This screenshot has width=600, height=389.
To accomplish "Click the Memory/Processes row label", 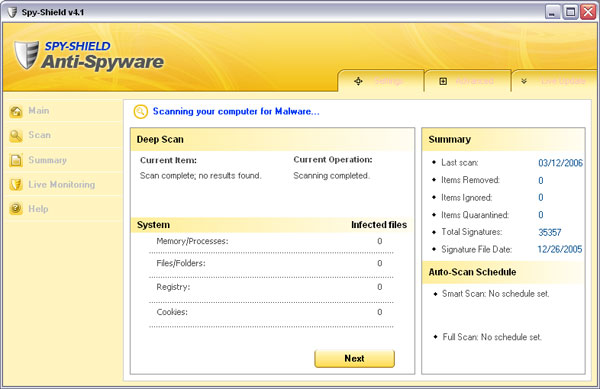I will click(x=192, y=241).
